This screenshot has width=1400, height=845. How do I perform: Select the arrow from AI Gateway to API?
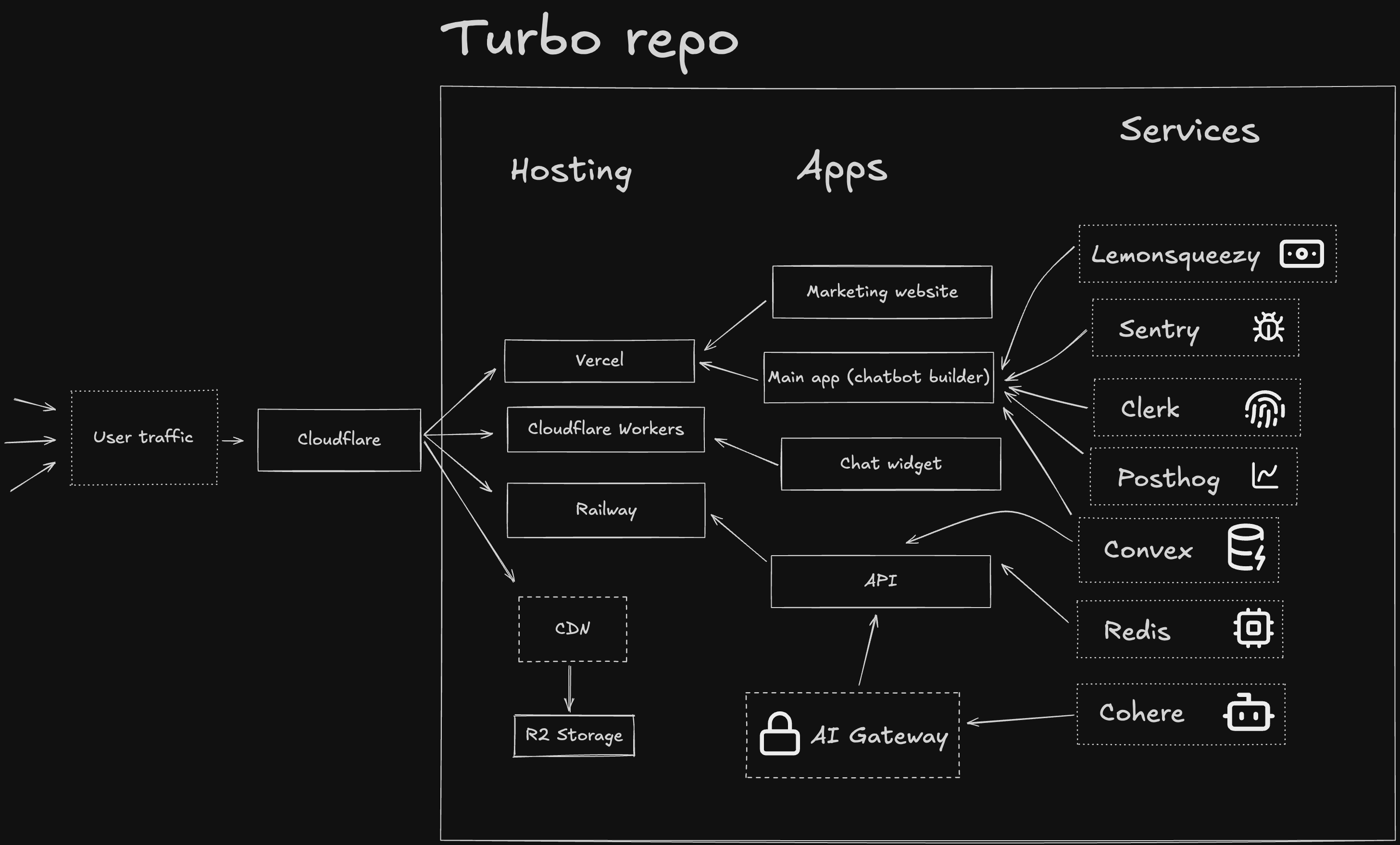point(868,650)
